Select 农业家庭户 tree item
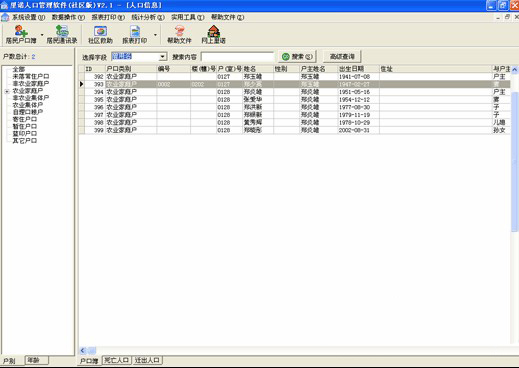This screenshot has width=519, height=368. point(28,91)
